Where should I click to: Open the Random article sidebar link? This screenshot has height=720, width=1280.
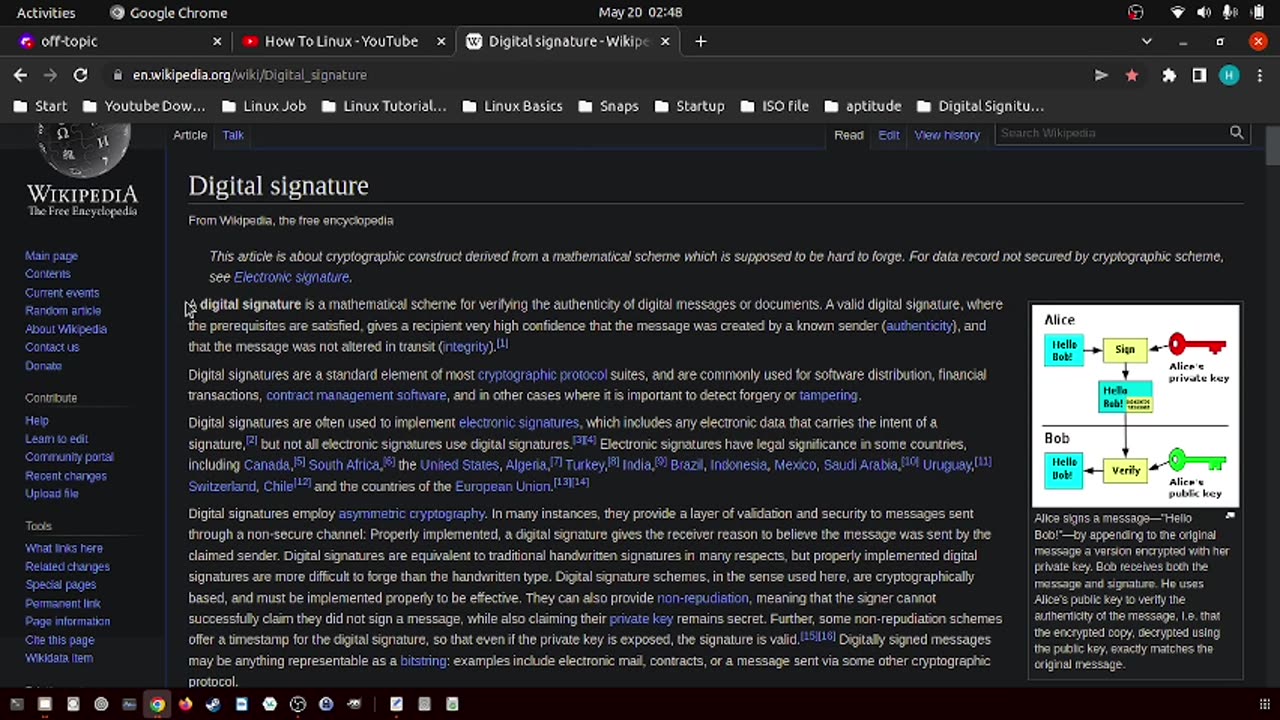pos(63,311)
